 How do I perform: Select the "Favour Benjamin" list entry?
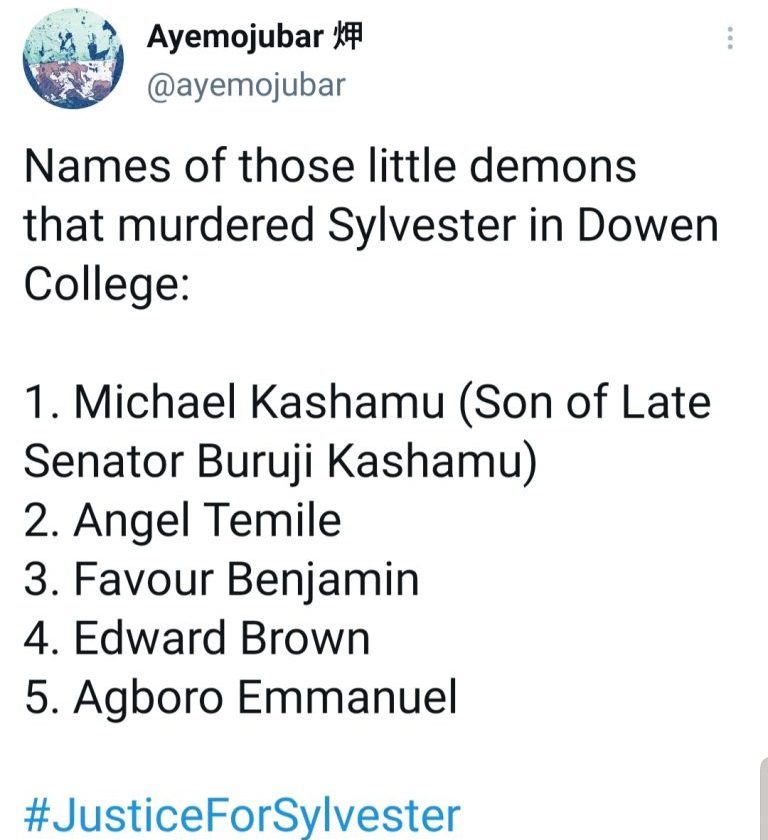tap(246, 579)
